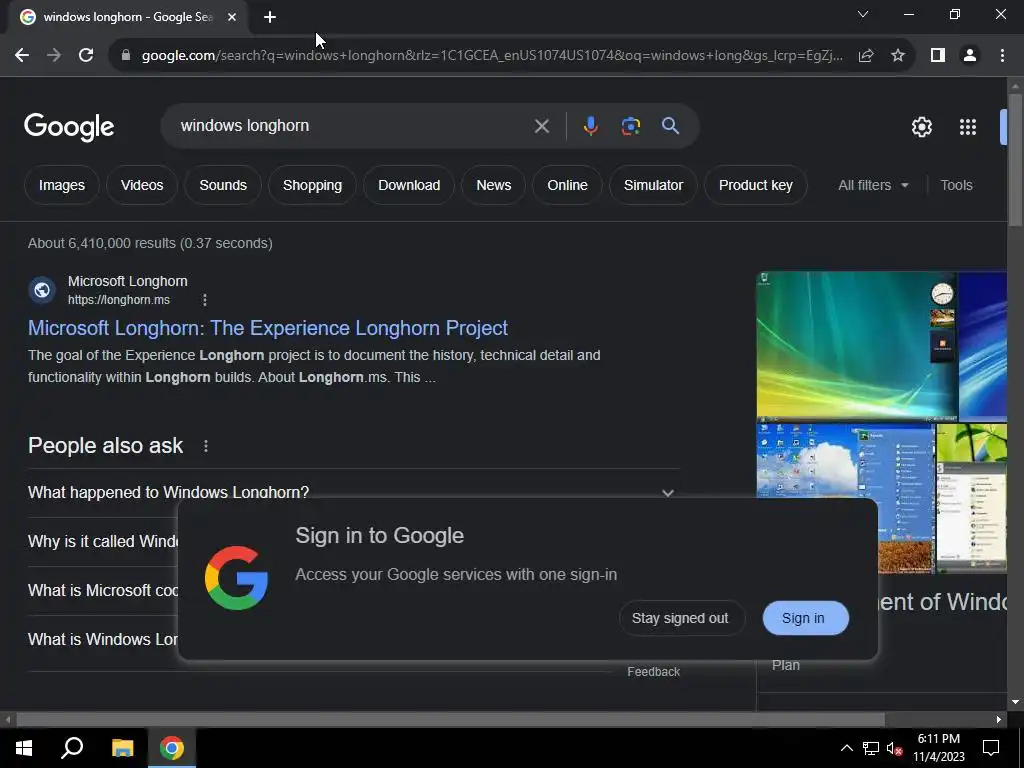
Task: Send Feedback on People also ask
Action: point(653,672)
